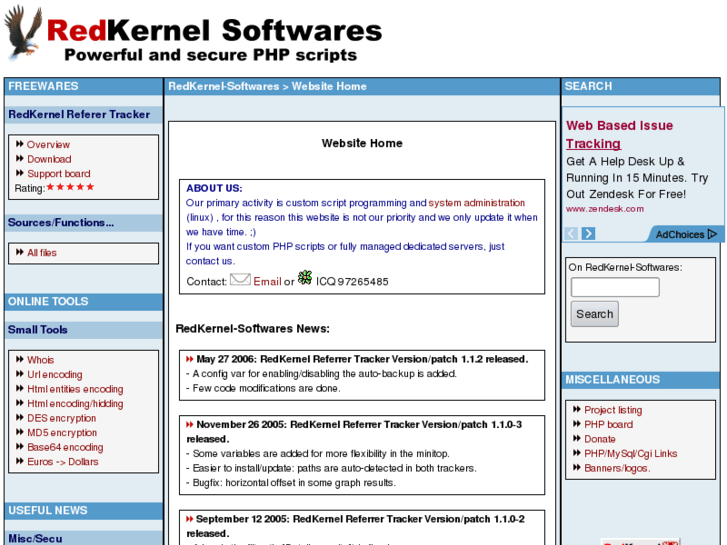Viewport: 727px width, 545px height.
Task: Open the Base64 encoding tool
Action: (65, 447)
